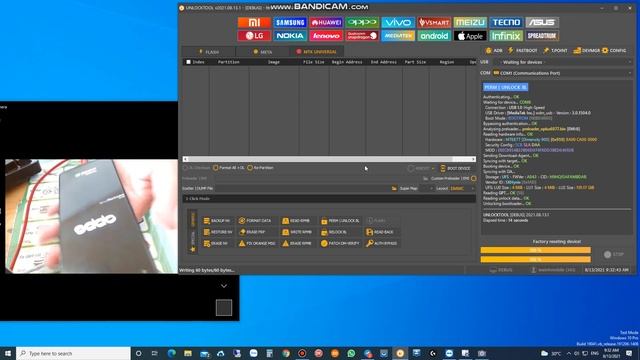640x360 pixels.
Task: Click the AUTH BYPASS button
Action: (382, 244)
